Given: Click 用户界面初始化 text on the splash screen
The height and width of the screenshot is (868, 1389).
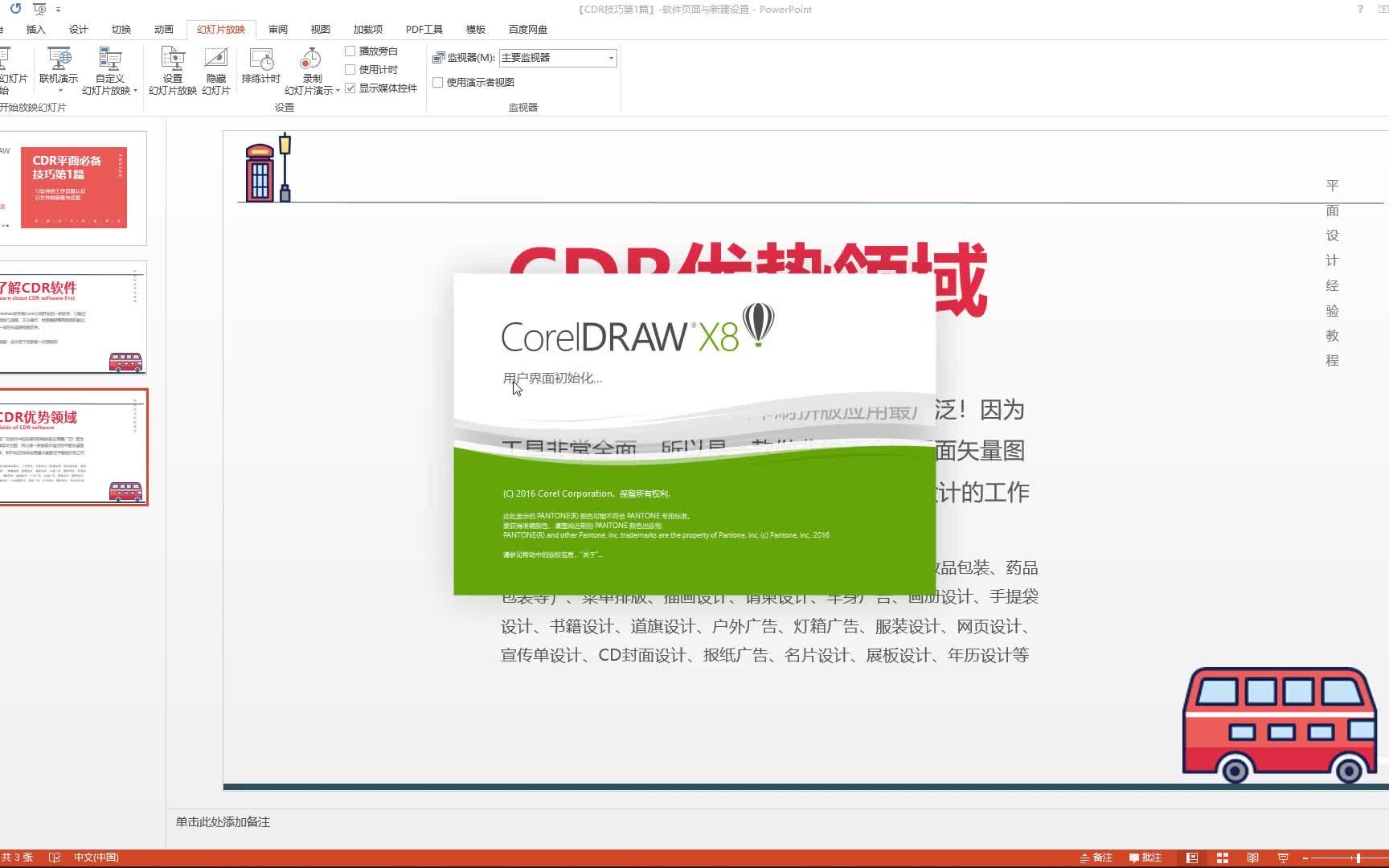Looking at the screenshot, I should (x=552, y=378).
